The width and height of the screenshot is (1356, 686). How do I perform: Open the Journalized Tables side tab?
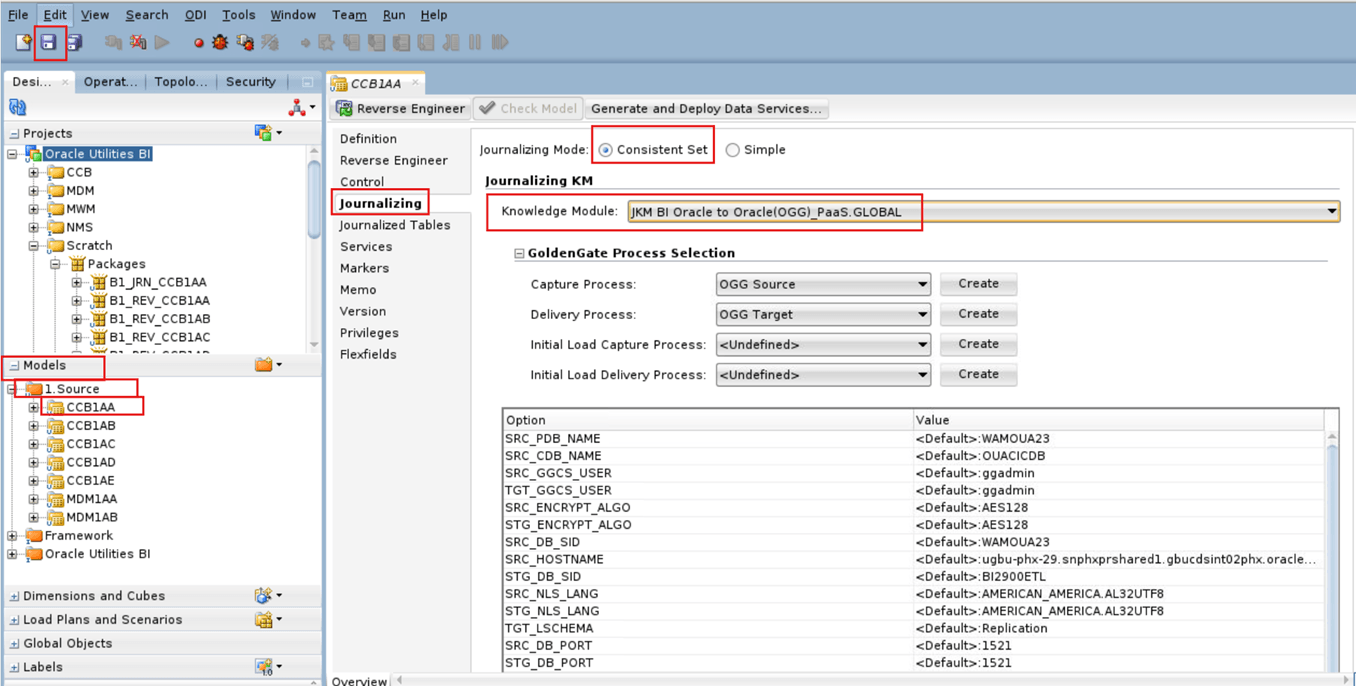click(x=394, y=225)
